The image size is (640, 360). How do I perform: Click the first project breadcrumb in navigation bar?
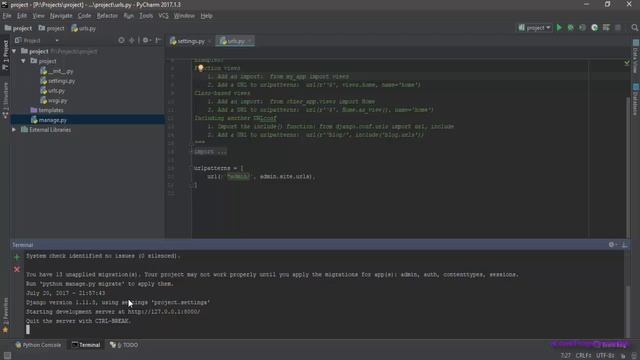pos(18,28)
